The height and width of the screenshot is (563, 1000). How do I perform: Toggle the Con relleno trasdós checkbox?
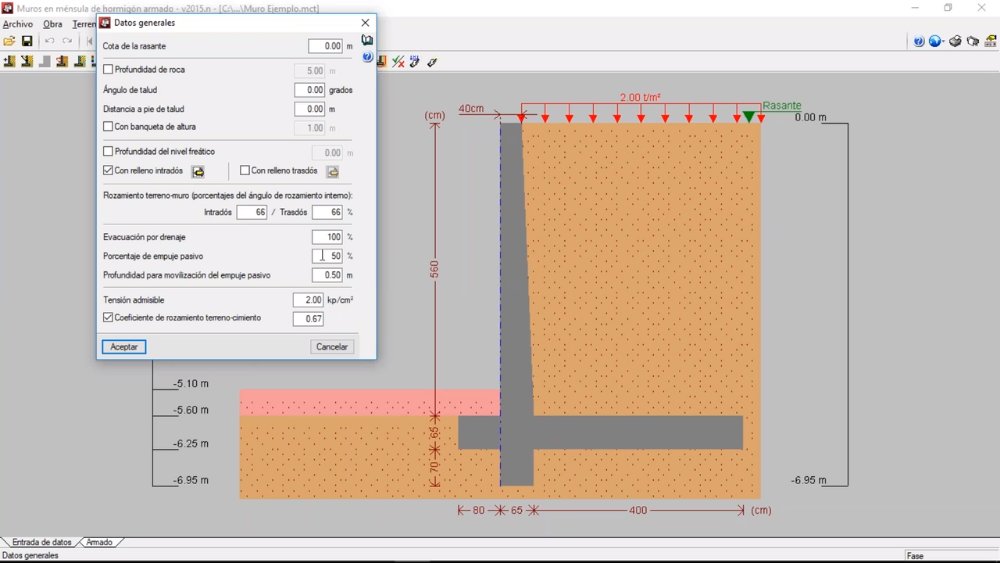244,170
